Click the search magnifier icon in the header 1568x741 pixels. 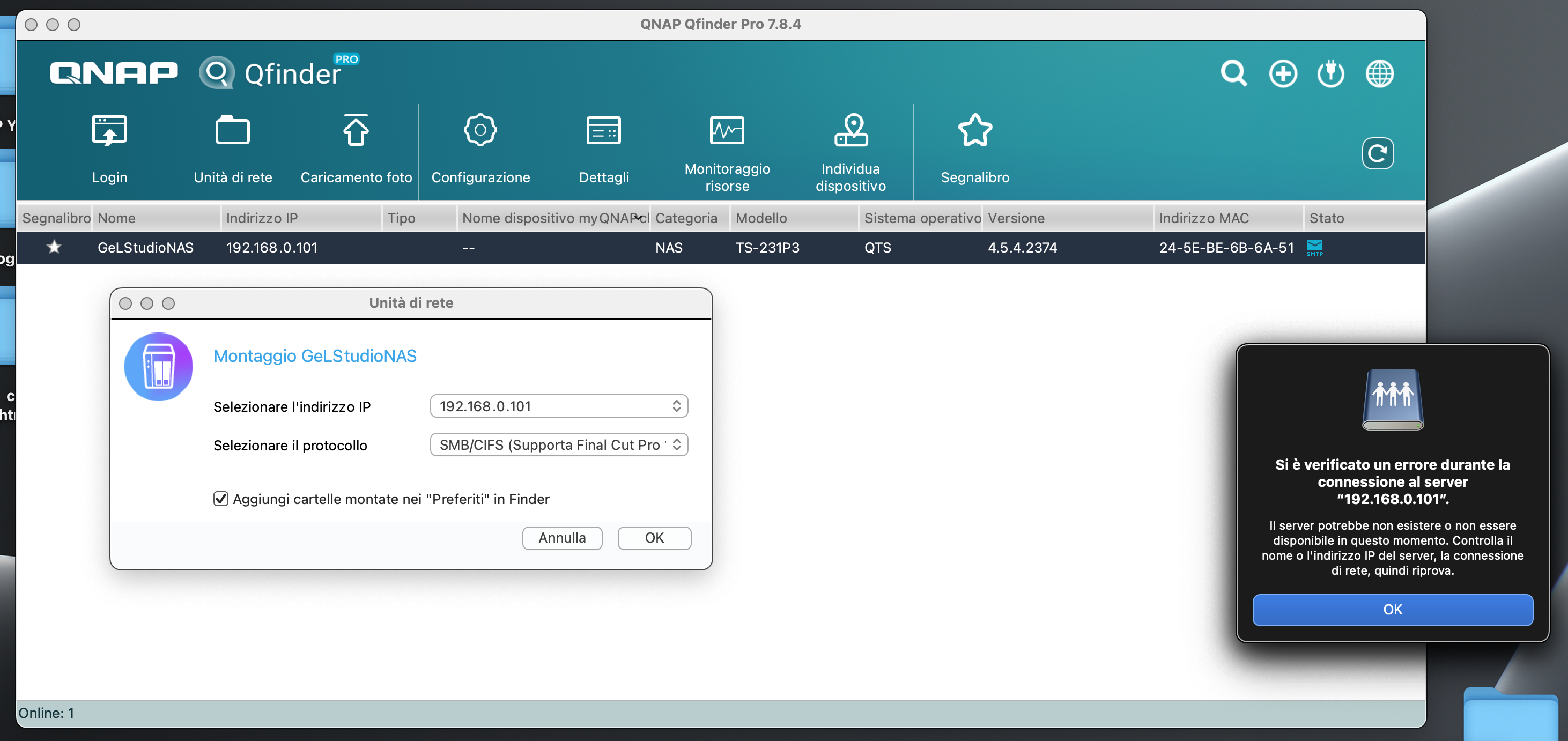(x=1234, y=73)
